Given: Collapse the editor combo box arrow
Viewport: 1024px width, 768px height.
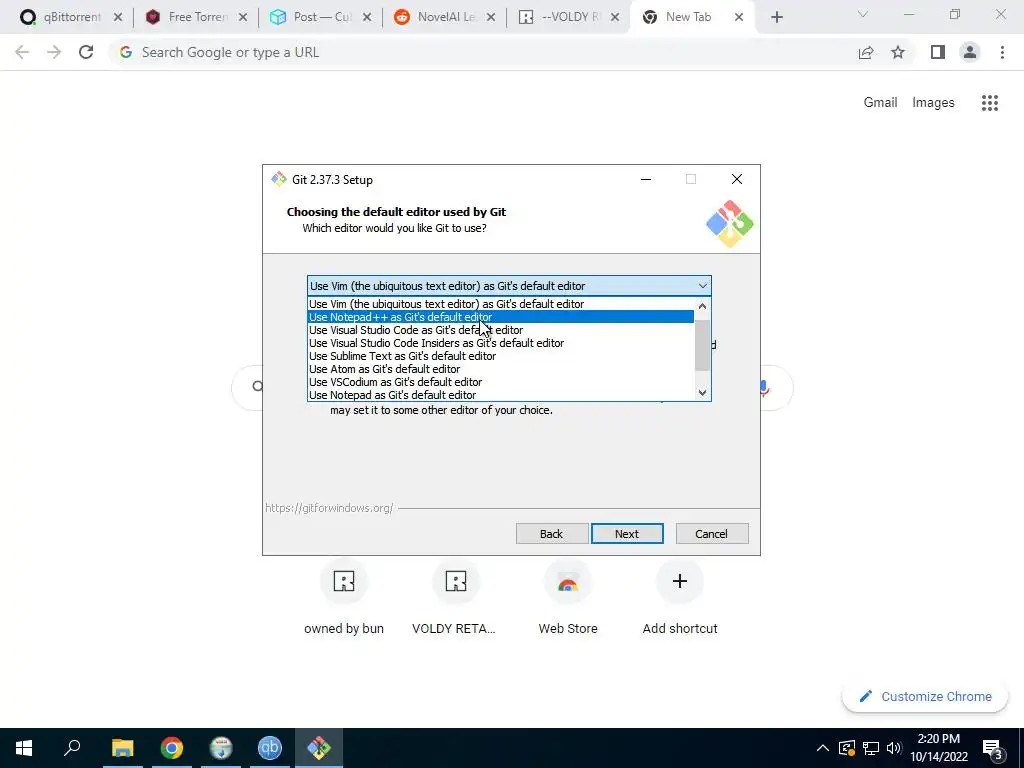Looking at the screenshot, I should click(x=702, y=285).
